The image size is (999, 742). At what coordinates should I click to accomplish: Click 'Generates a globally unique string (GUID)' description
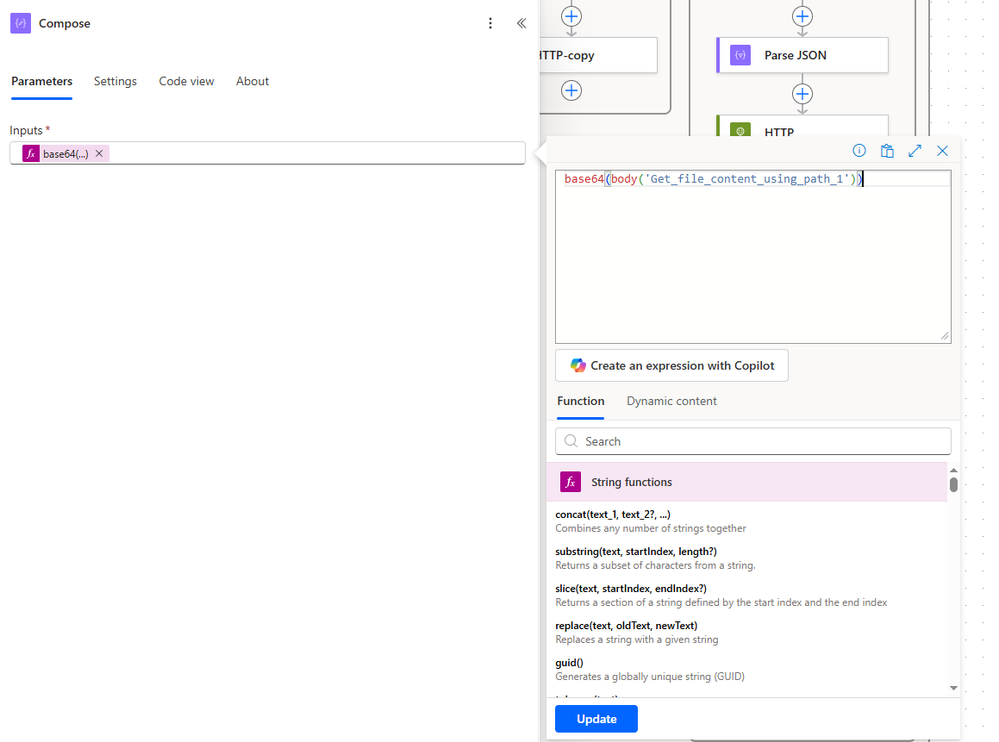(x=649, y=676)
